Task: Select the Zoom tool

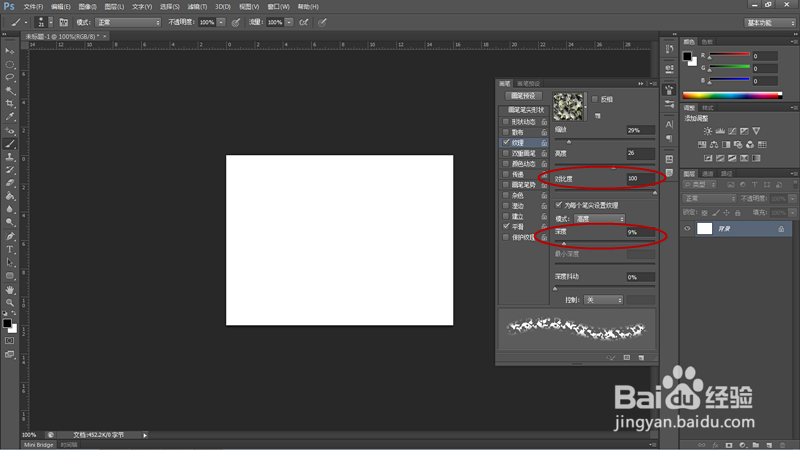Action: (10, 303)
